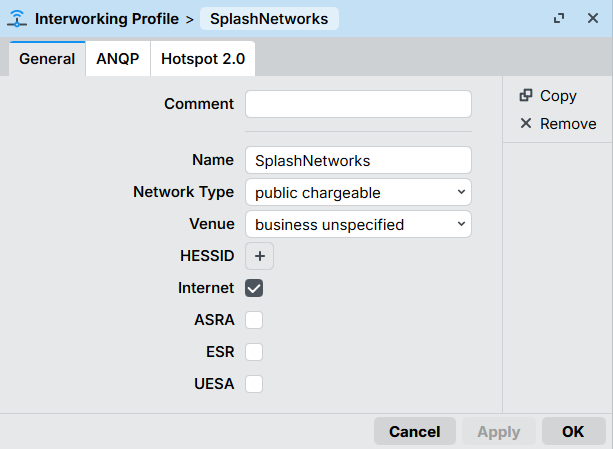Confirm with the OK button
Image resolution: width=613 pixels, height=449 pixels.
573,432
